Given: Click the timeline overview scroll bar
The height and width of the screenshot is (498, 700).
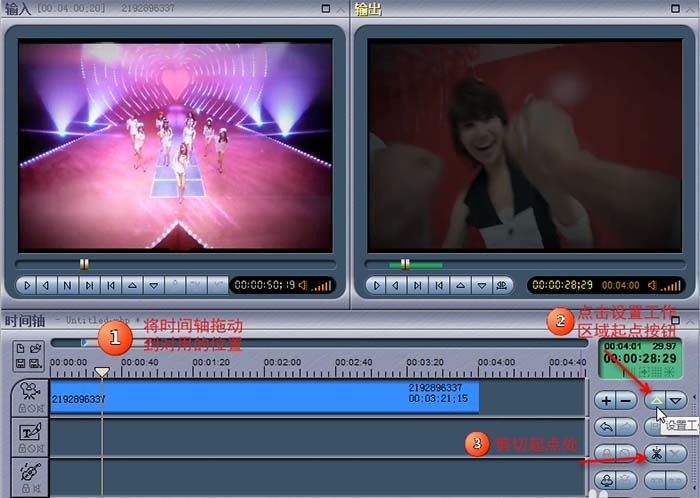Looking at the screenshot, I should pyautogui.click(x=319, y=343).
